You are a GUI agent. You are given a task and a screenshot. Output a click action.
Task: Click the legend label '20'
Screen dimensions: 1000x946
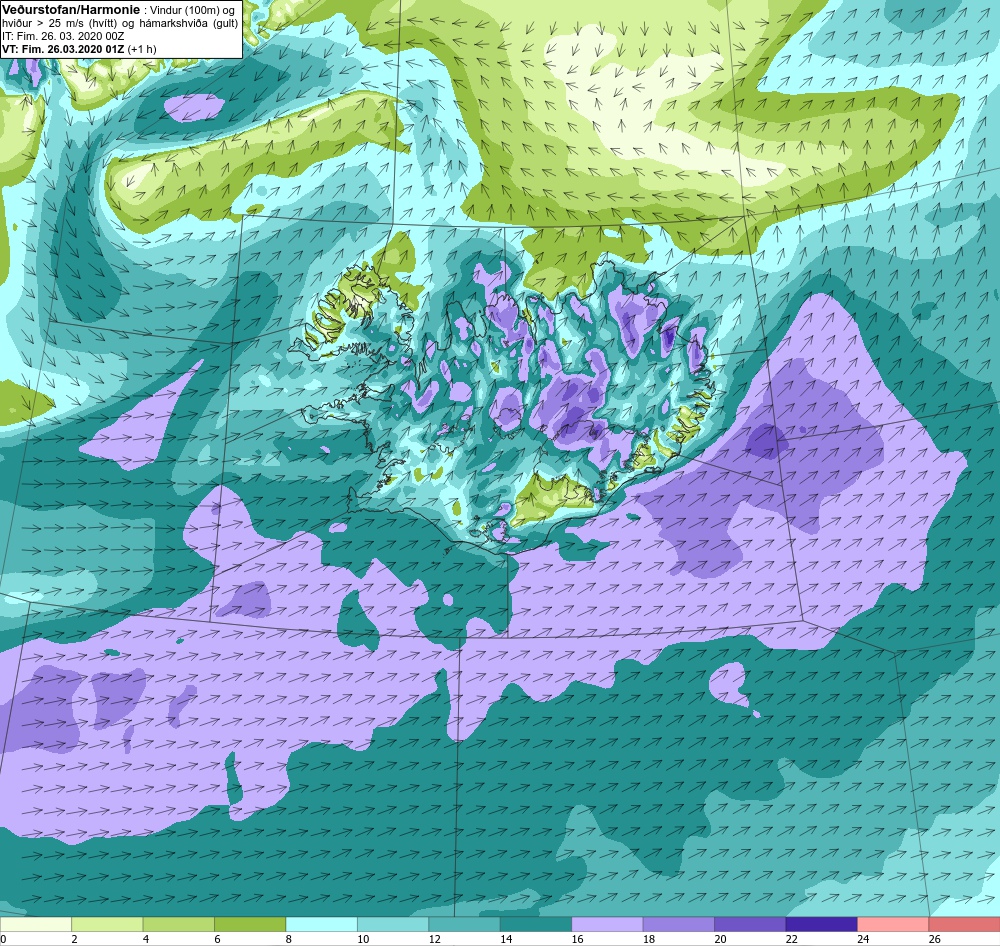(x=720, y=939)
